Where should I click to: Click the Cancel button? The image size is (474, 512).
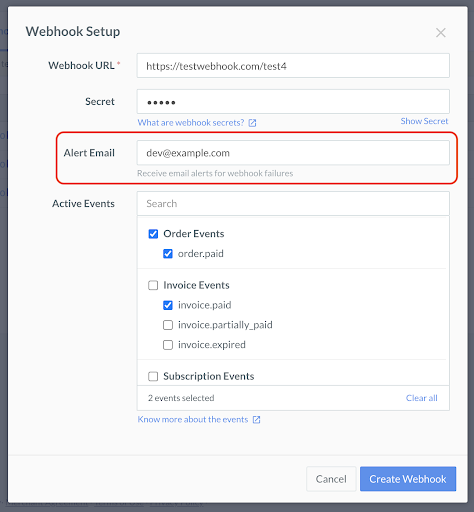[x=331, y=479]
